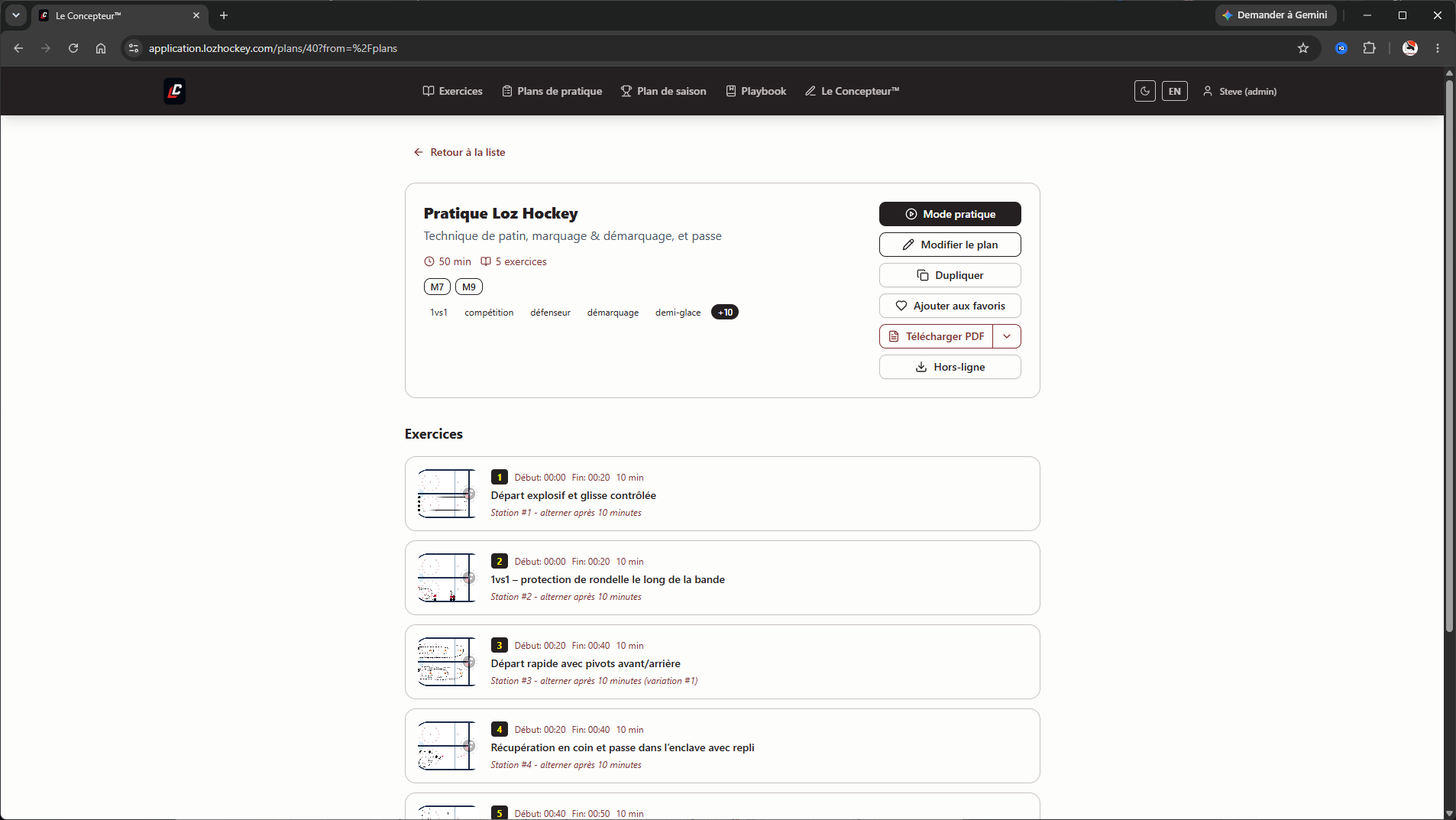Viewport: 1456px width, 820px height.
Task: Bookmark this page with the star icon
Action: (x=1303, y=48)
